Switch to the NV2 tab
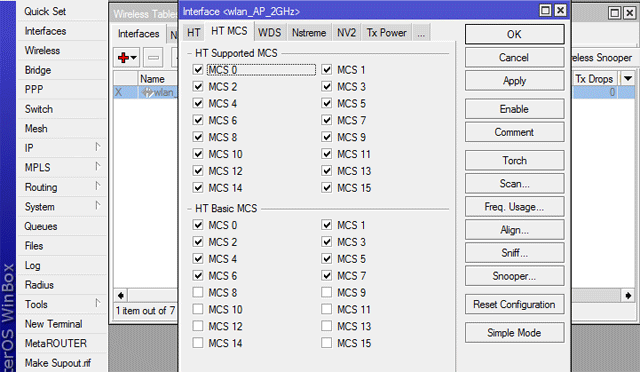 point(347,33)
